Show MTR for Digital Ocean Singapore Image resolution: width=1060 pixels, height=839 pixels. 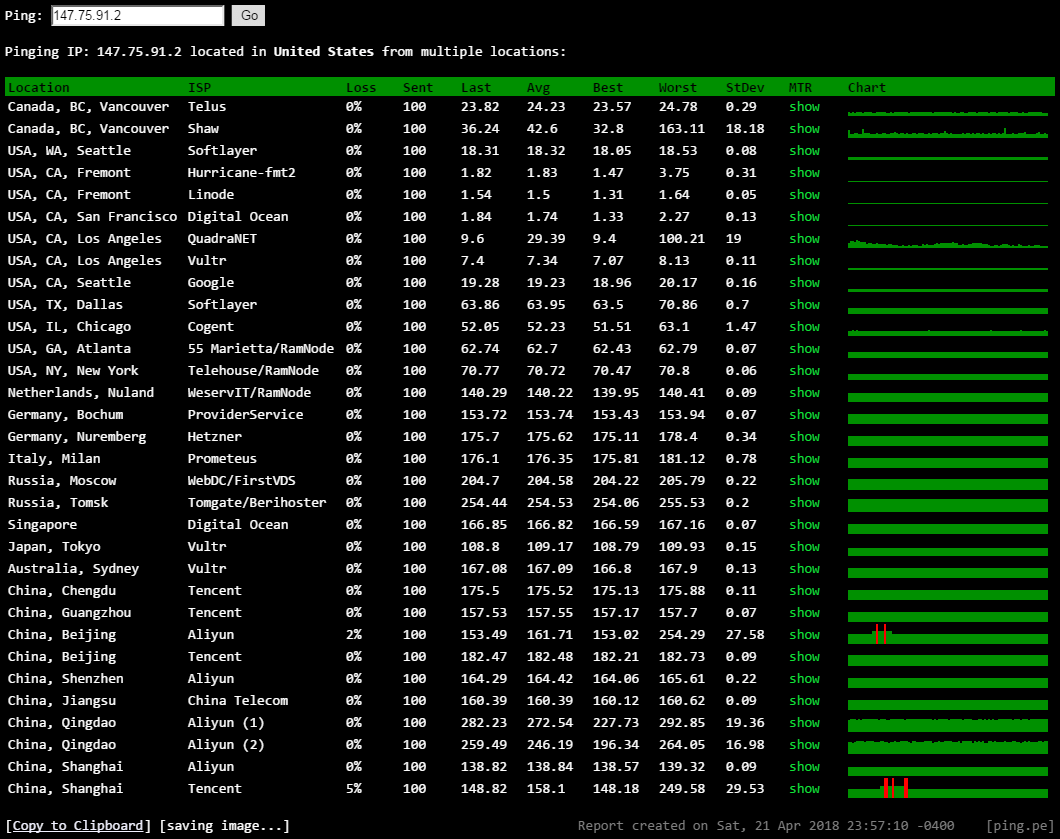(804, 525)
